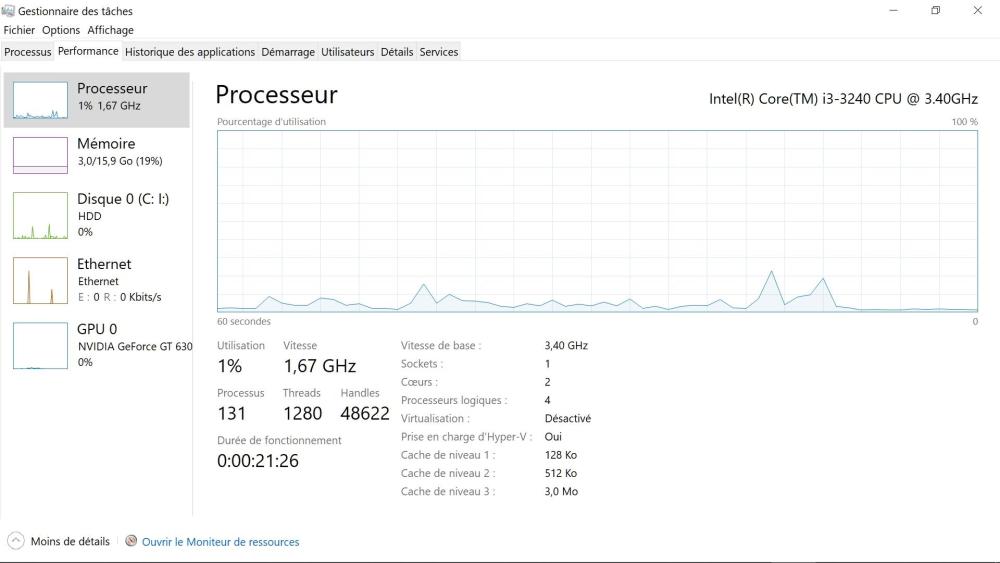Open the Mémoire performance graph icon
This screenshot has height=563, width=1000.
[x=40, y=155]
